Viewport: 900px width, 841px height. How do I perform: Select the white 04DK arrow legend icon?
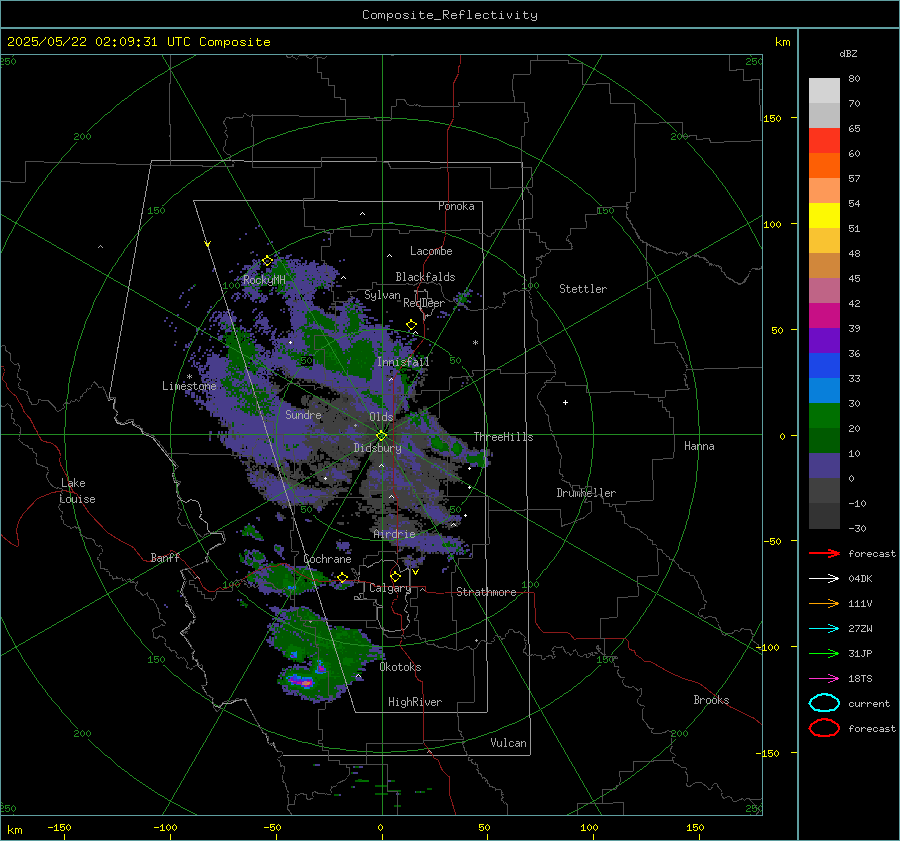(824, 579)
